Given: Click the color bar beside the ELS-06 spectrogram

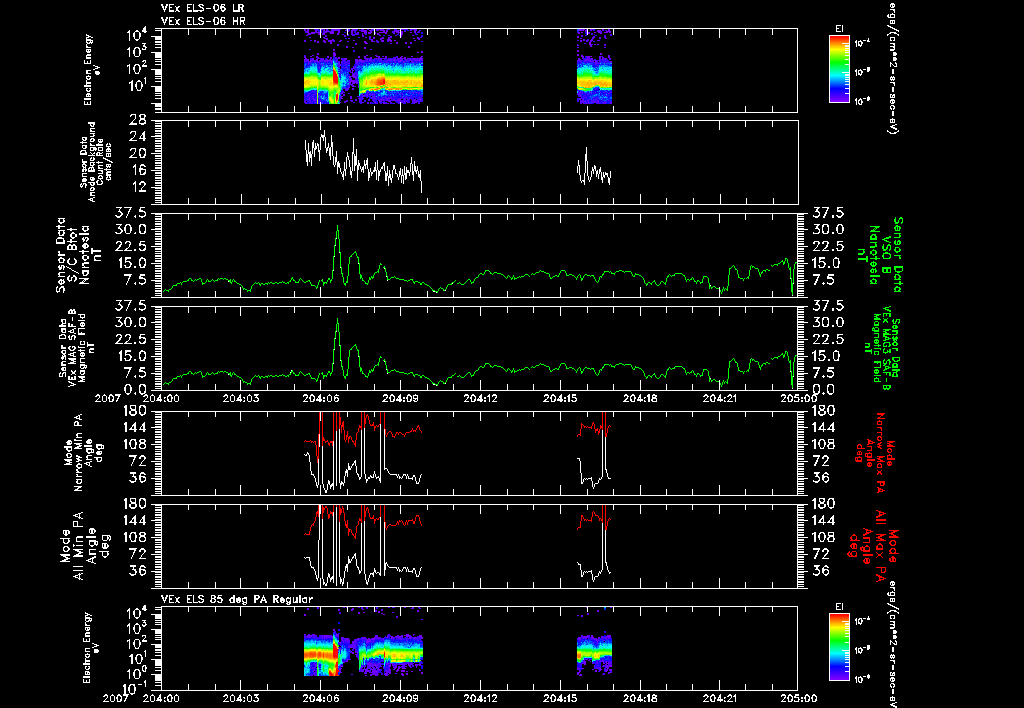Looking at the screenshot, I should coord(839,69).
